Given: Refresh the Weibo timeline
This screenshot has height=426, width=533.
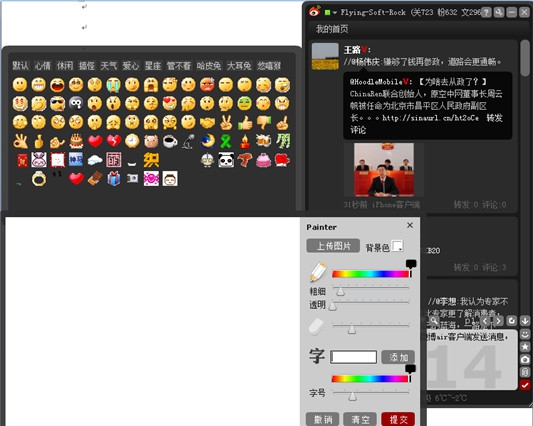Looking at the screenshot, I should [x=512, y=321].
